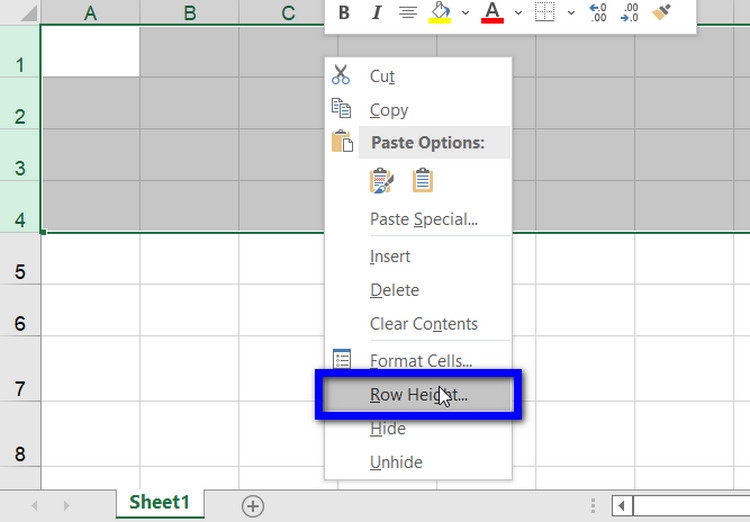Select the row 3 header

[20, 155]
